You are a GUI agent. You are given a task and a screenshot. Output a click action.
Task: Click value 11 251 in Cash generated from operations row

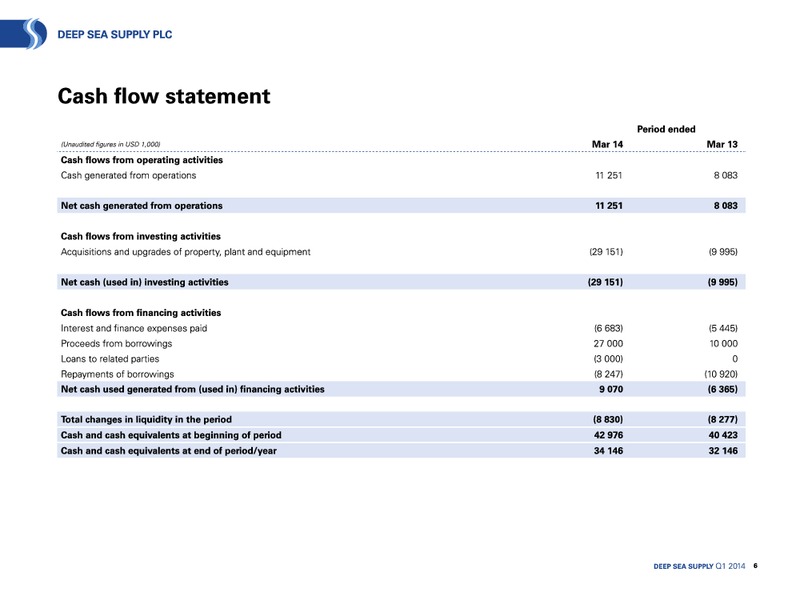pyautogui.click(x=609, y=175)
